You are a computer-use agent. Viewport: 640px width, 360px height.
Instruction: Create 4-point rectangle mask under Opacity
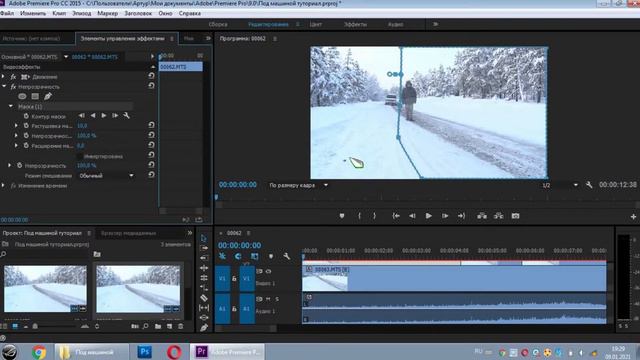35,96
